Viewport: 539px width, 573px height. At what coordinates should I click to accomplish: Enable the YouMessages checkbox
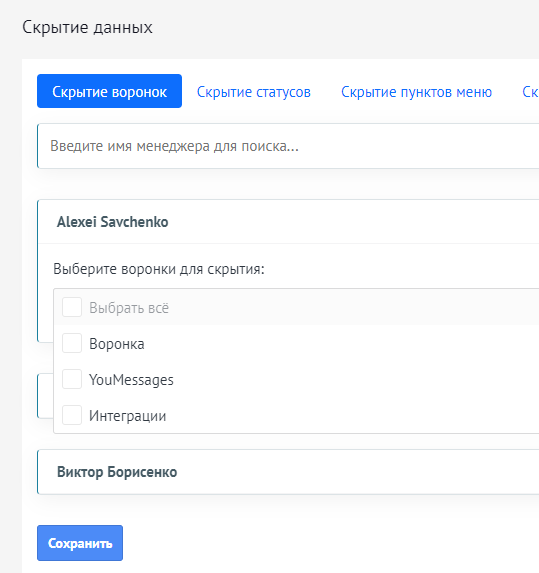[72, 379]
